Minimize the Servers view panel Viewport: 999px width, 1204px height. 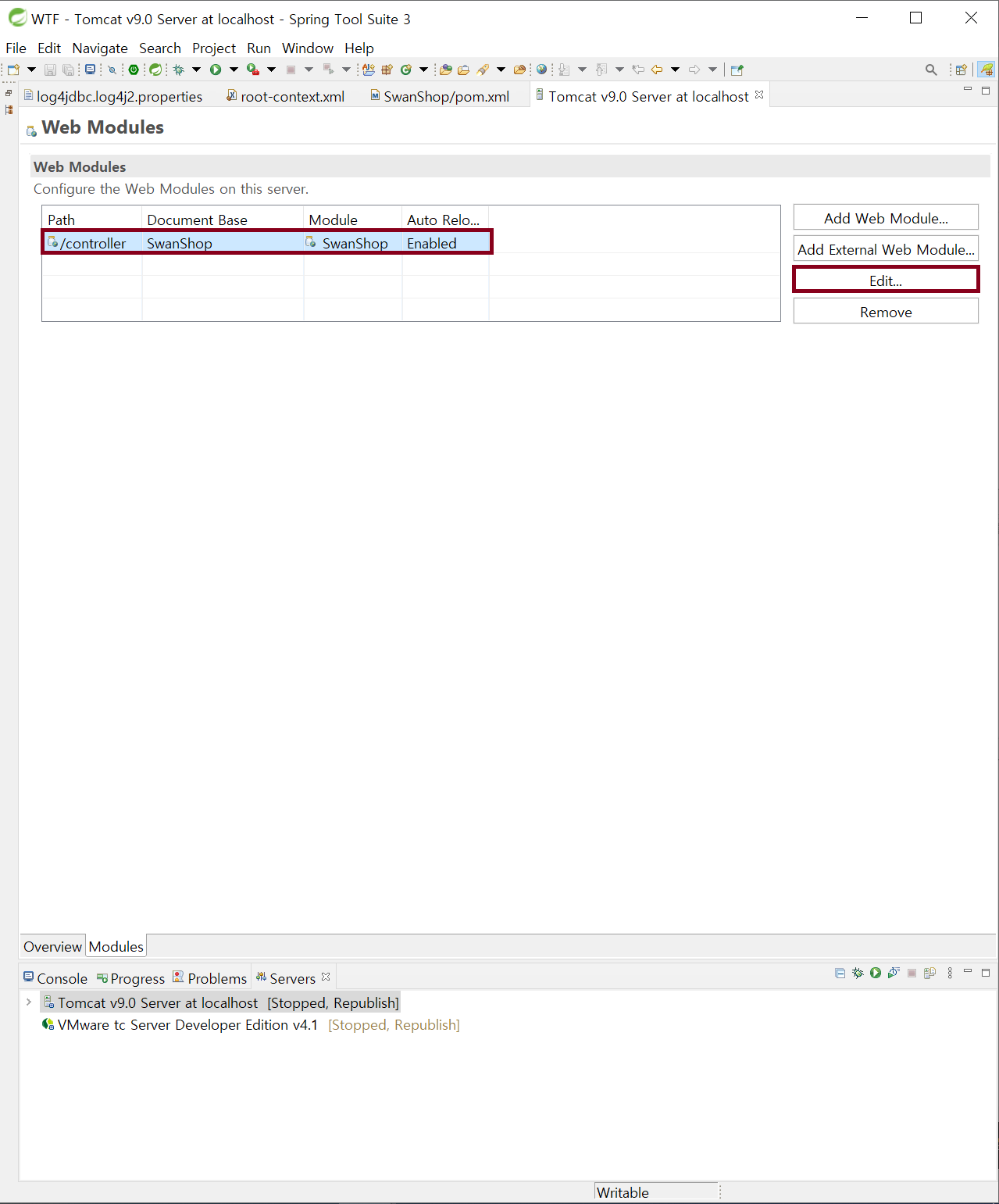(x=968, y=971)
